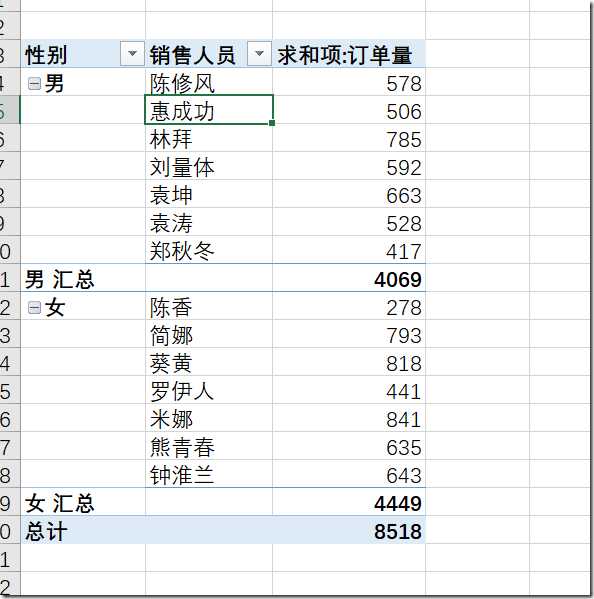Screen dimensions: 594x599
Task: Select value 643
Action: 404,476
